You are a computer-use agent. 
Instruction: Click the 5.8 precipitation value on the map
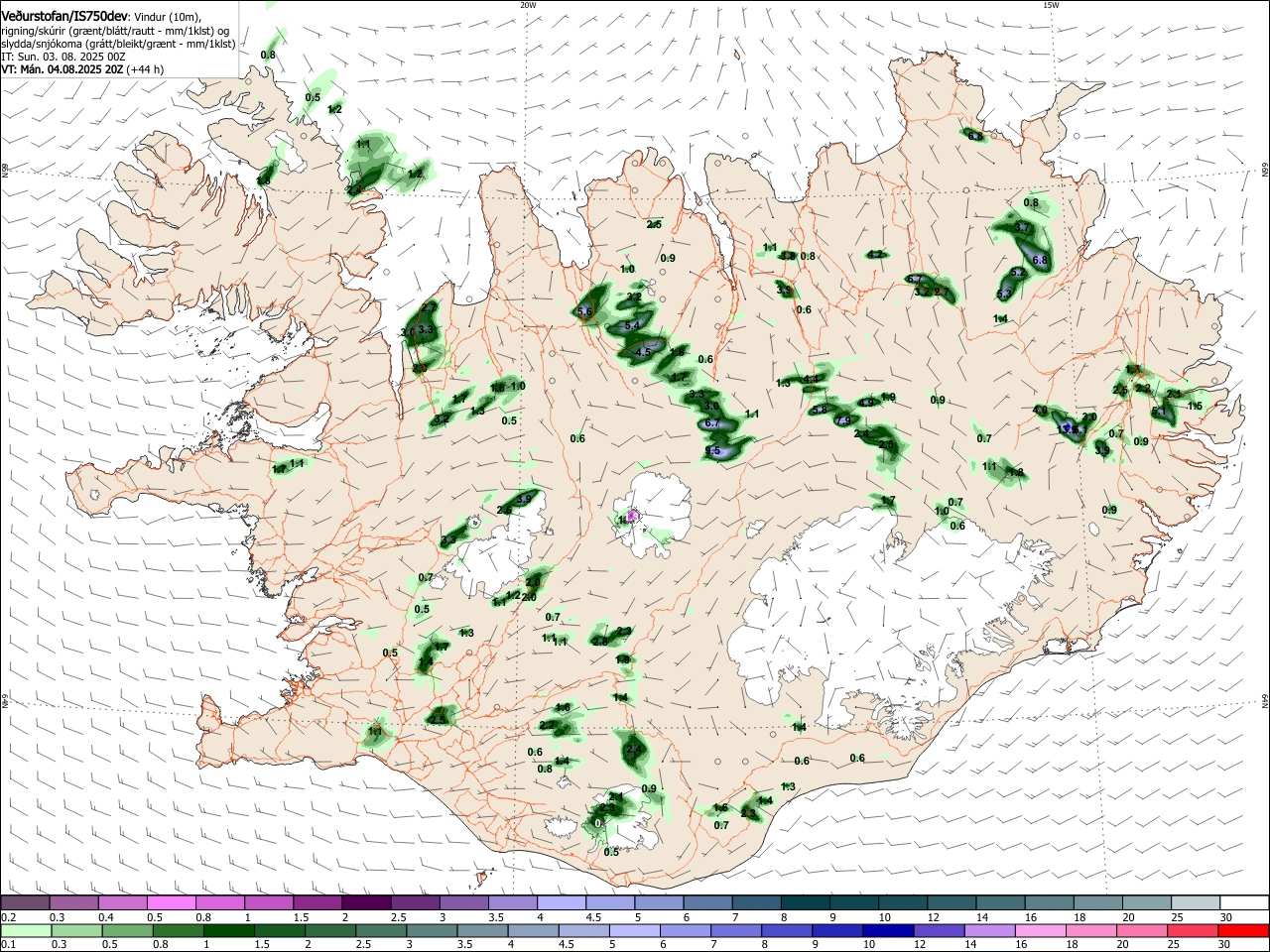click(x=819, y=410)
